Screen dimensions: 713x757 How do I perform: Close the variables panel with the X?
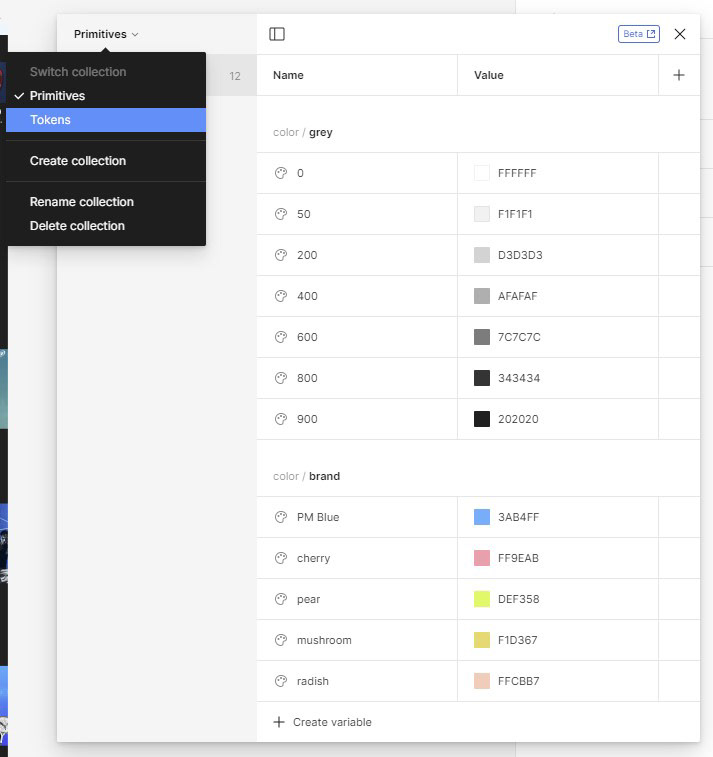pyautogui.click(x=680, y=34)
